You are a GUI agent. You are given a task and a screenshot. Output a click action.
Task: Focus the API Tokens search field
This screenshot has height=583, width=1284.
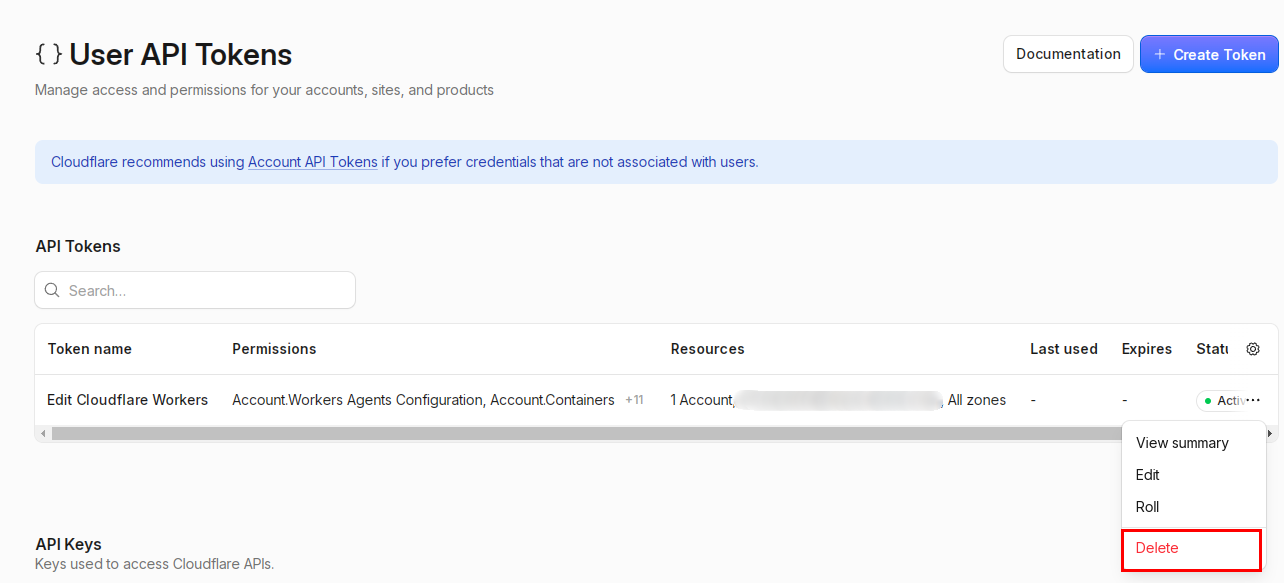click(x=195, y=290)
